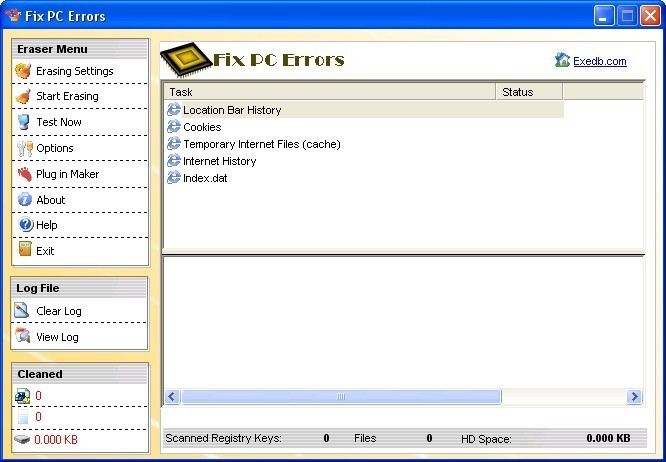Click the Exit door icon
The width and height of the screenshot is (666, 462).
[25, 249]
